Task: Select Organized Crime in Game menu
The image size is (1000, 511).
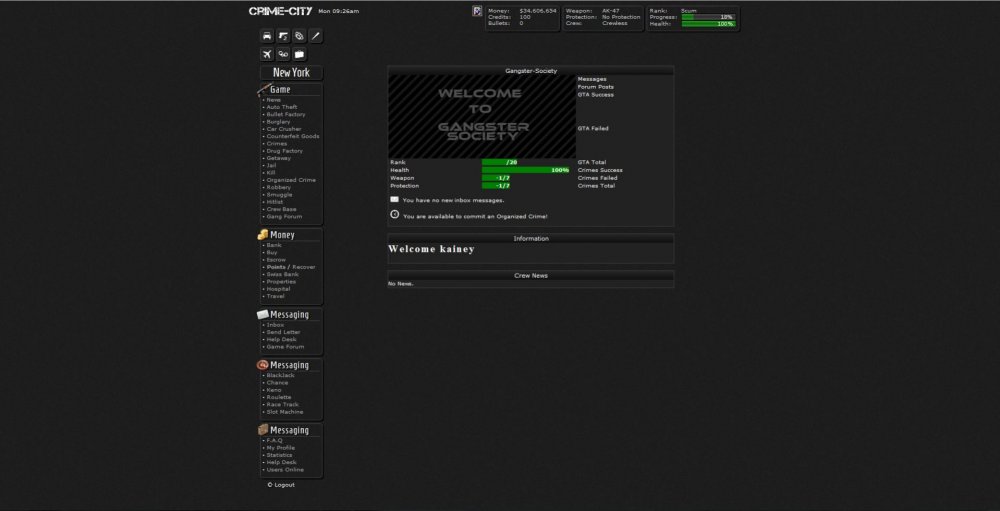Action: coord(291,180)
